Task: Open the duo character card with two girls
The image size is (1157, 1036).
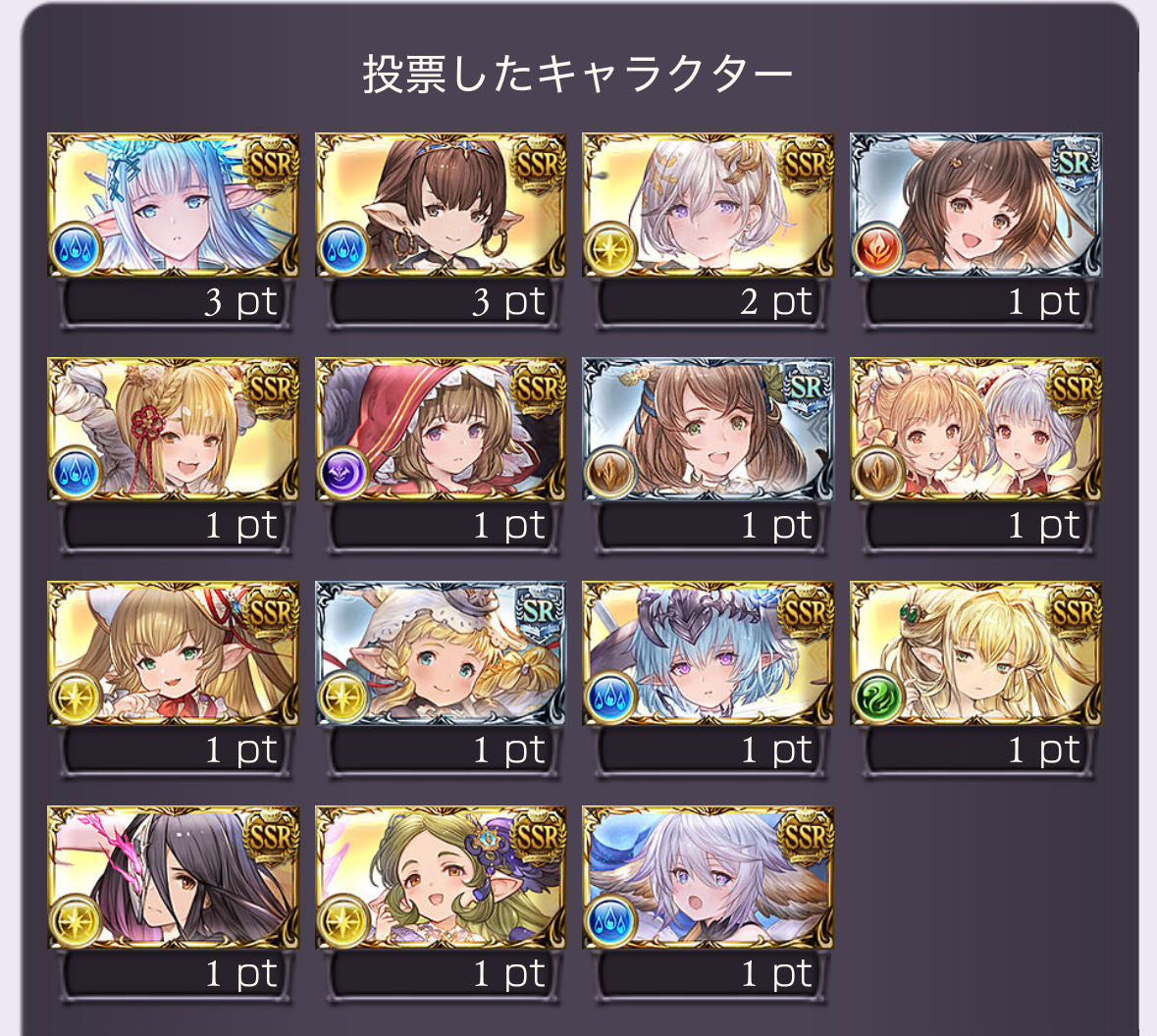Action: [x=975, y=429]
